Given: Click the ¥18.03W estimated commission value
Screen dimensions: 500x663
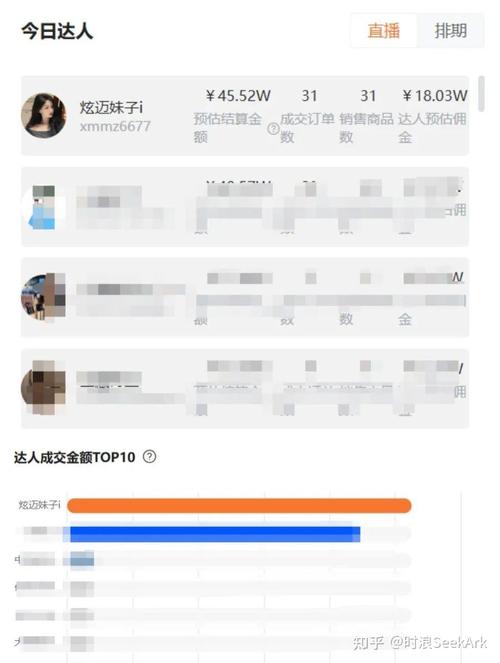Looking at the screenshot, I should pyautogui.click(x=434, y=96).
